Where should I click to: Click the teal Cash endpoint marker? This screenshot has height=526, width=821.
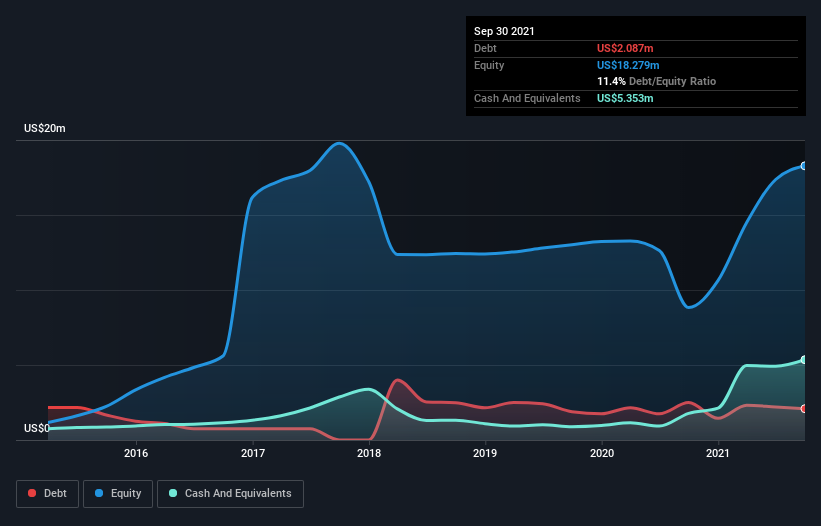804,360
